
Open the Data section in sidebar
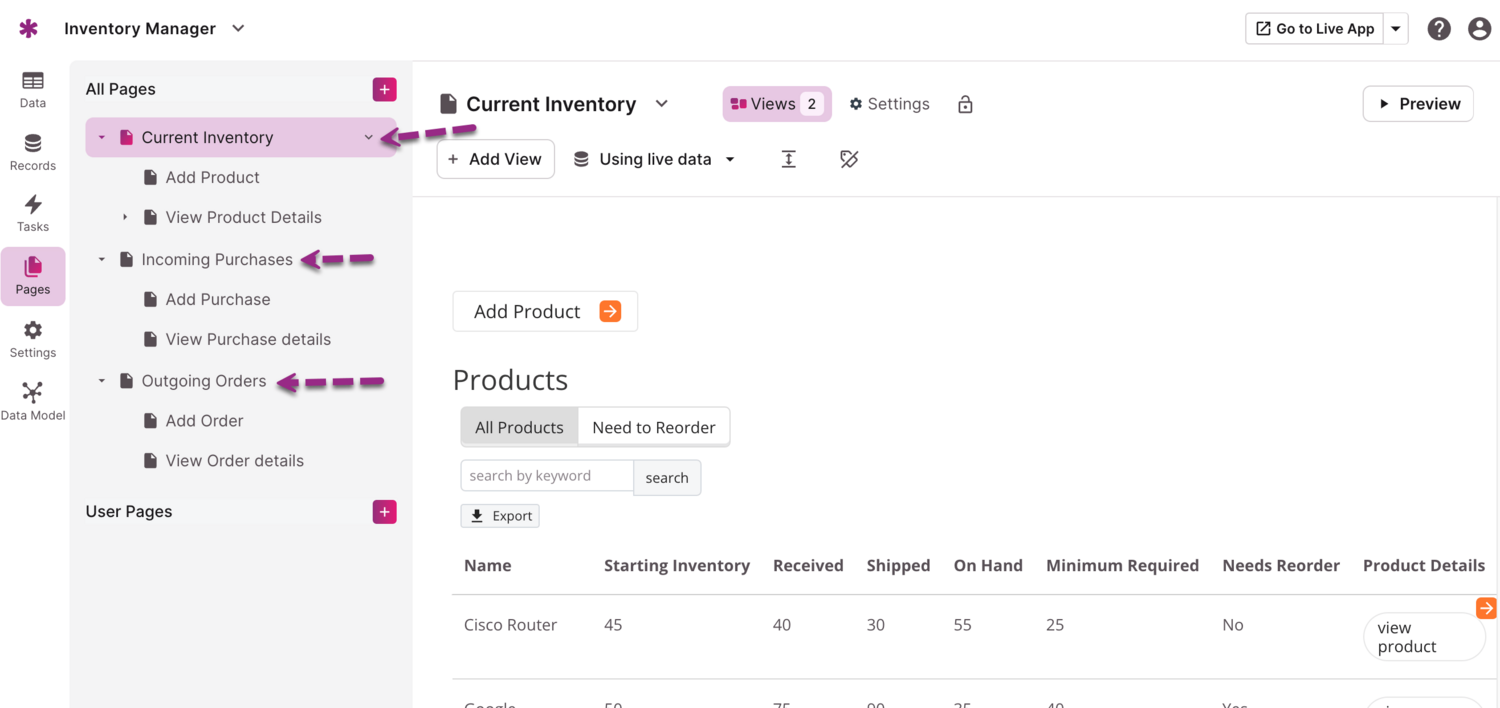(x=33, y=89)
